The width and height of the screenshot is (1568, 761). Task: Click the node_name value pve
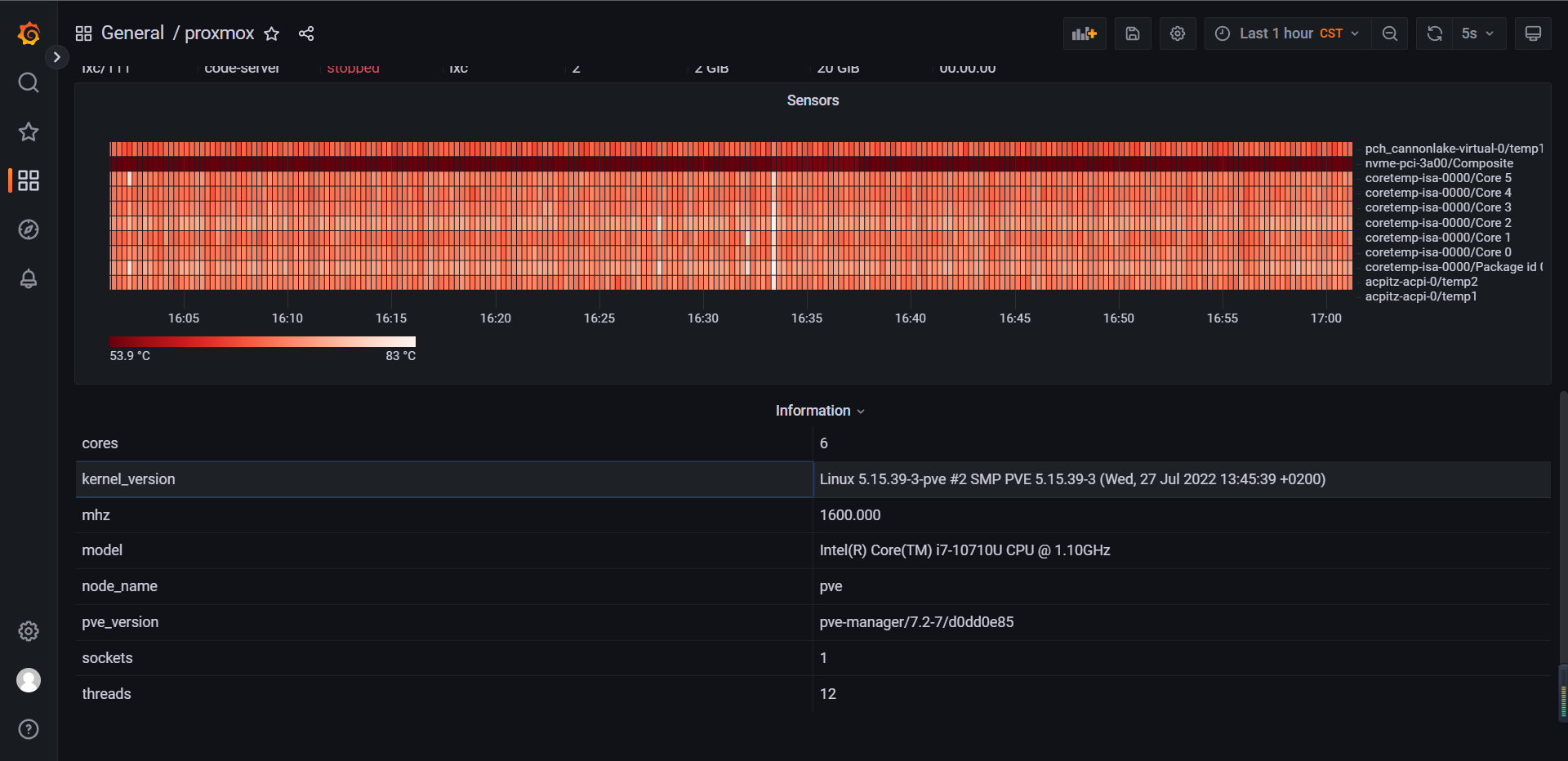tap(831, 586)
